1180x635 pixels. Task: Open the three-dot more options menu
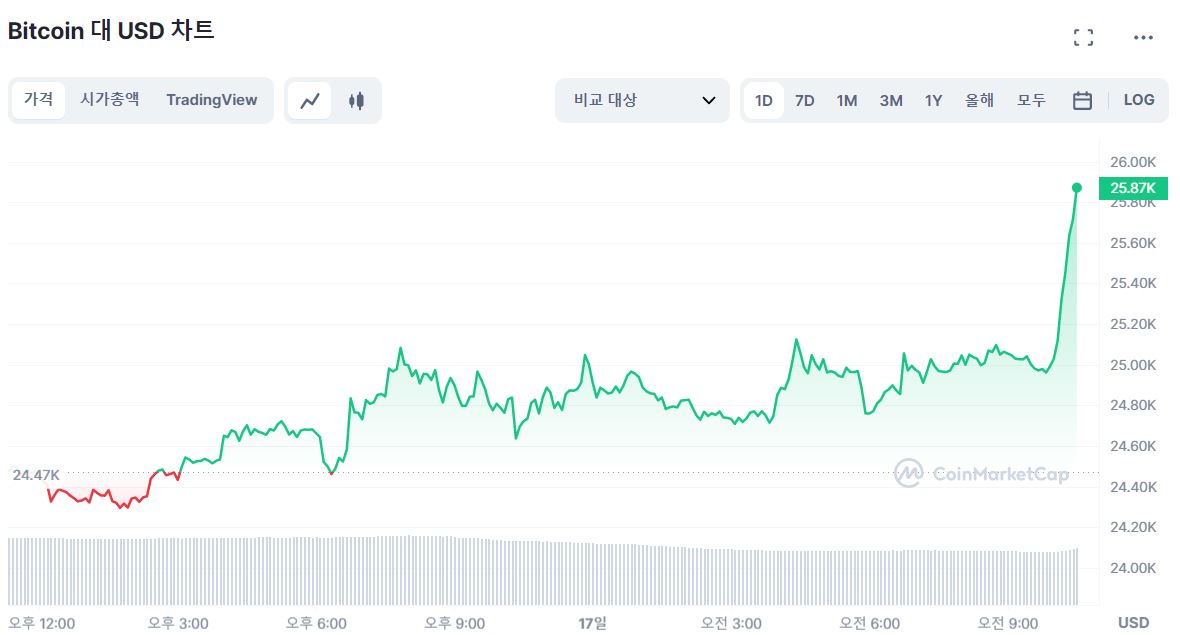pos(1143,38)
